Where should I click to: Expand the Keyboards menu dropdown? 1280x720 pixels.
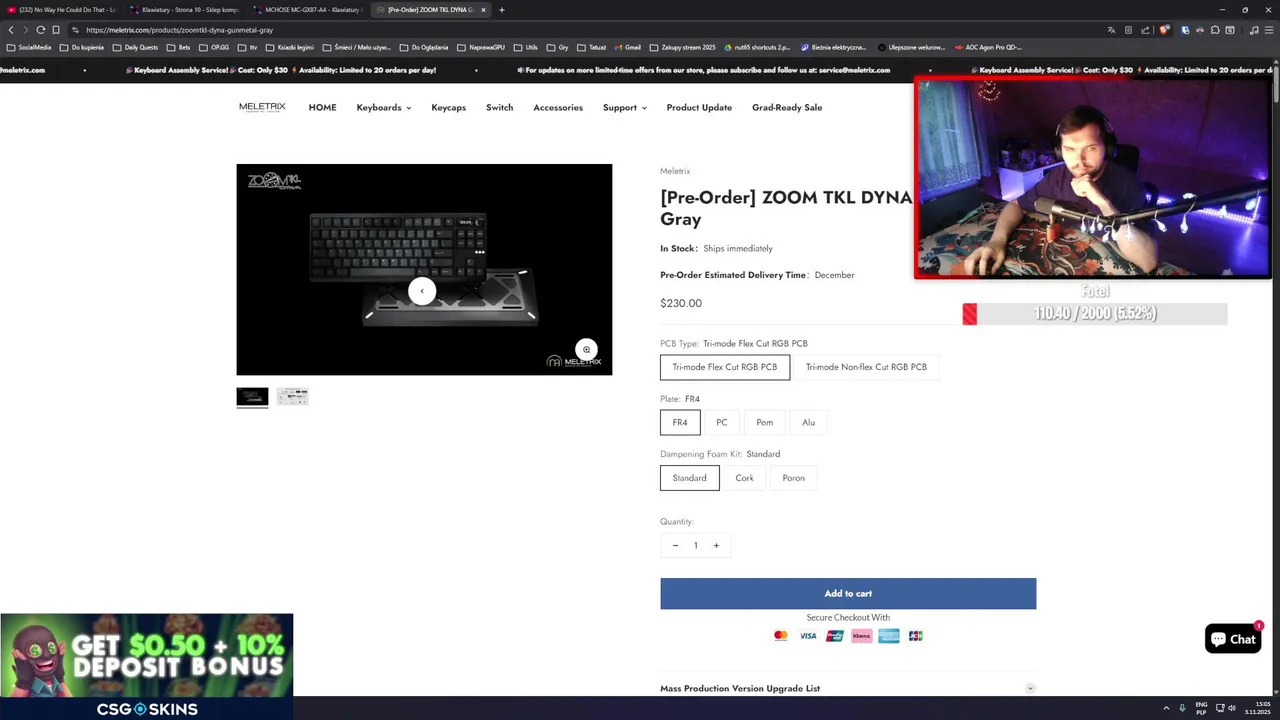click(384, 107)
